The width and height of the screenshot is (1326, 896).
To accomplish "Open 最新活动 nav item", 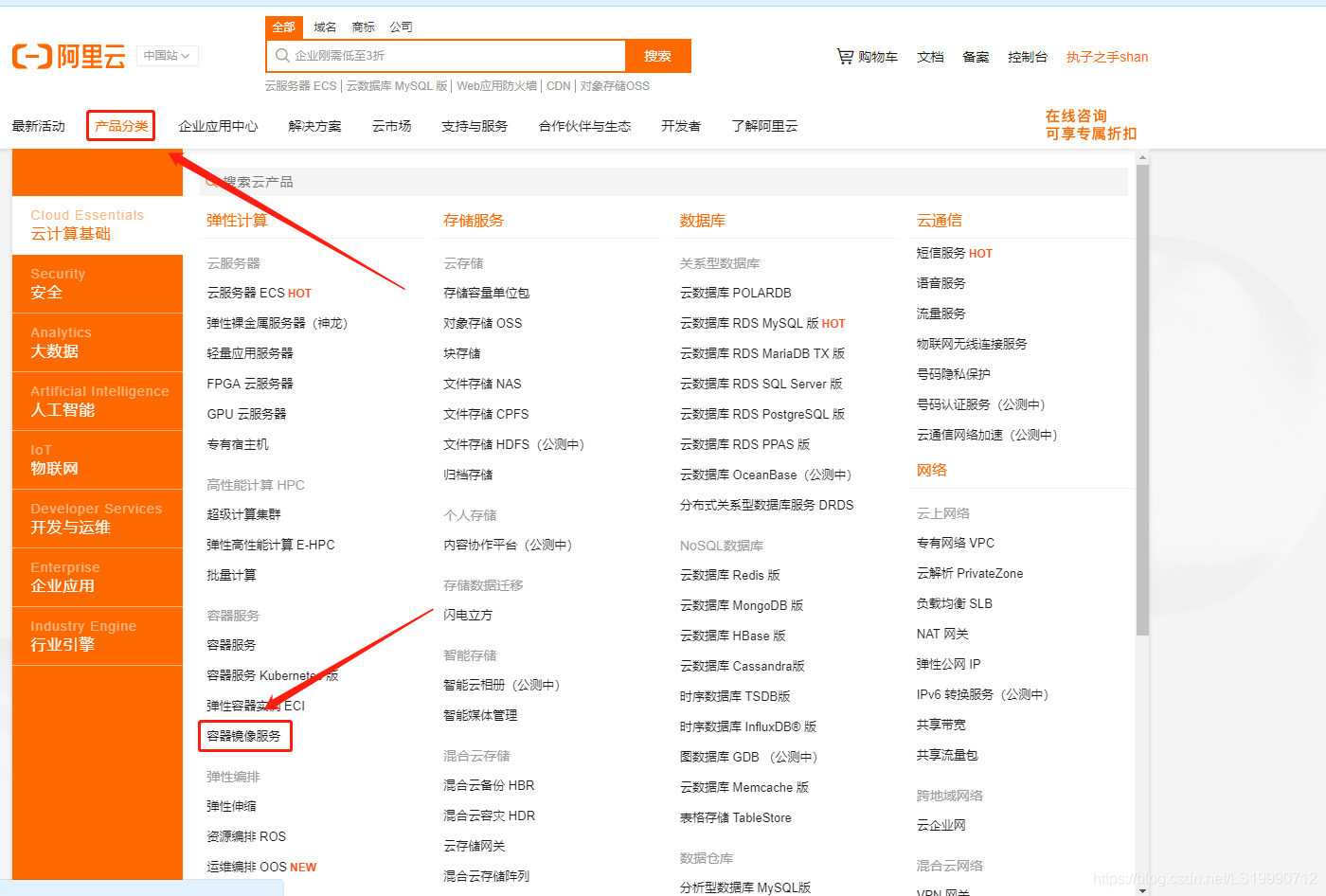I will [x=39, y=126].
